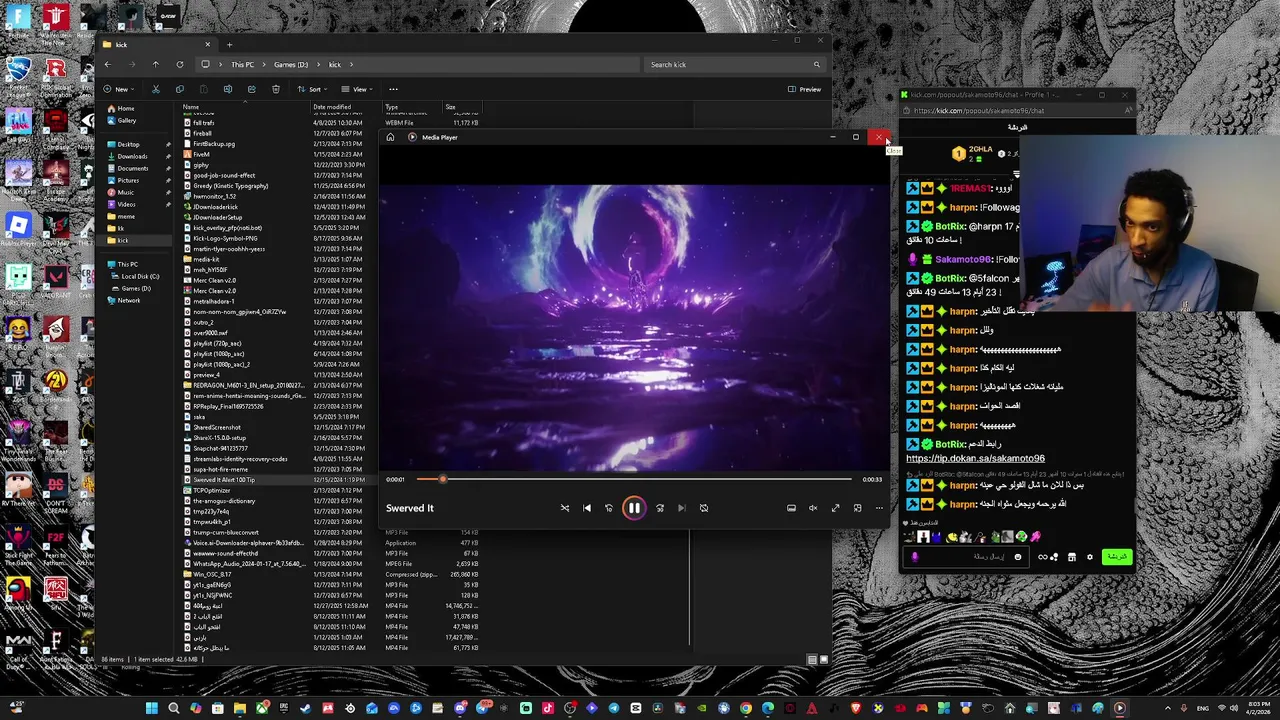Image resolution: width=1280 pixels, height=720 pixels.
Task: Open the Sort dropdown in Explorer
Action: (315, 89)
